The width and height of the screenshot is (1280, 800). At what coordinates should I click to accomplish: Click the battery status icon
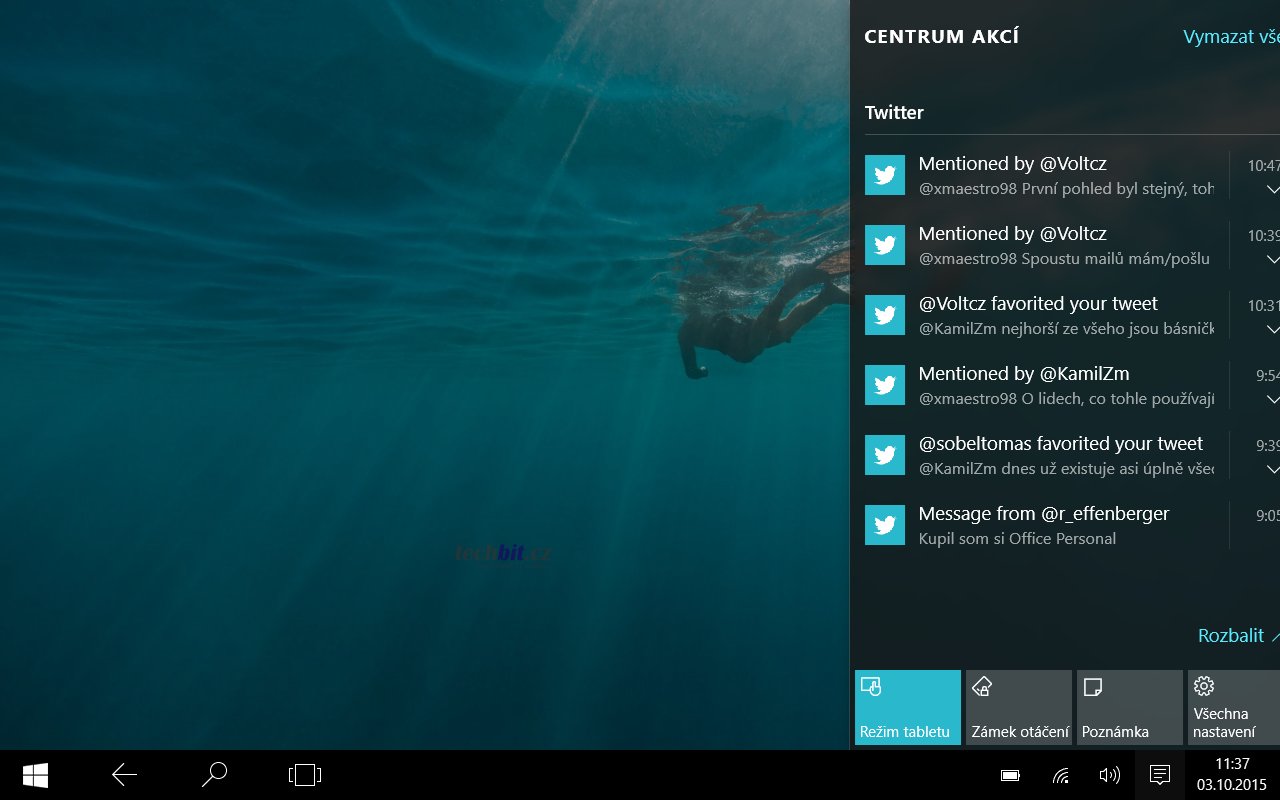1010,775
